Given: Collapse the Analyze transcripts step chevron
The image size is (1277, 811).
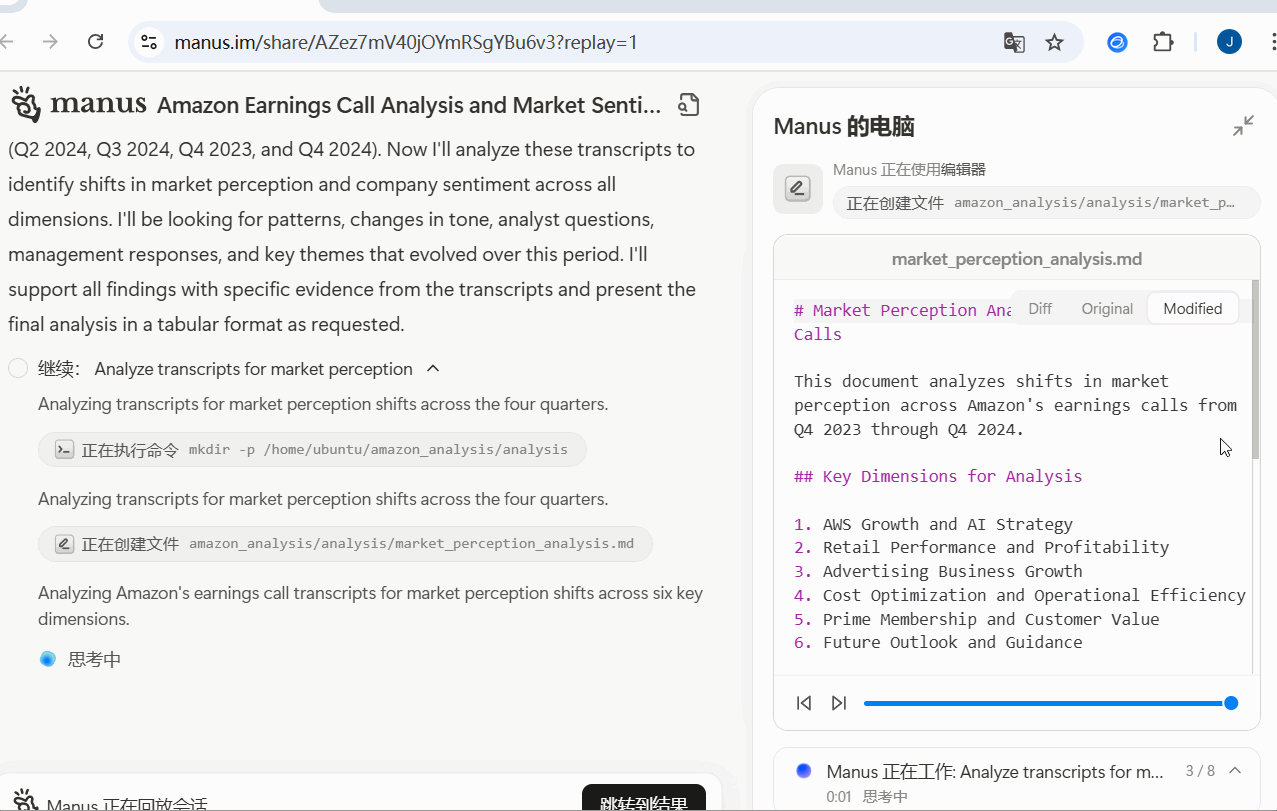Looking at the screenshot, I should click(433, 369).
